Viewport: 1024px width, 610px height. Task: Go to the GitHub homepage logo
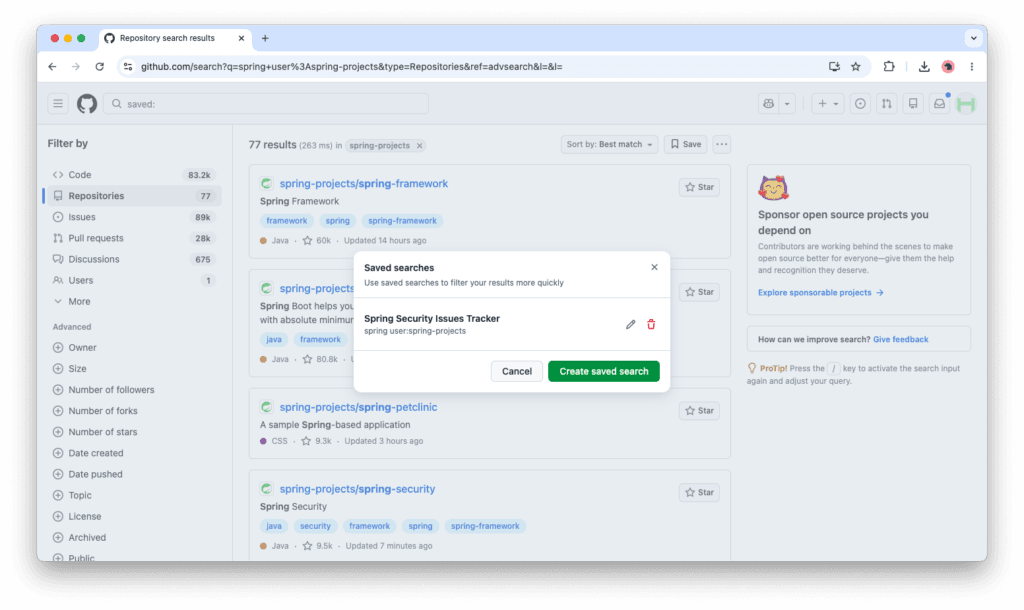[87, 104]
